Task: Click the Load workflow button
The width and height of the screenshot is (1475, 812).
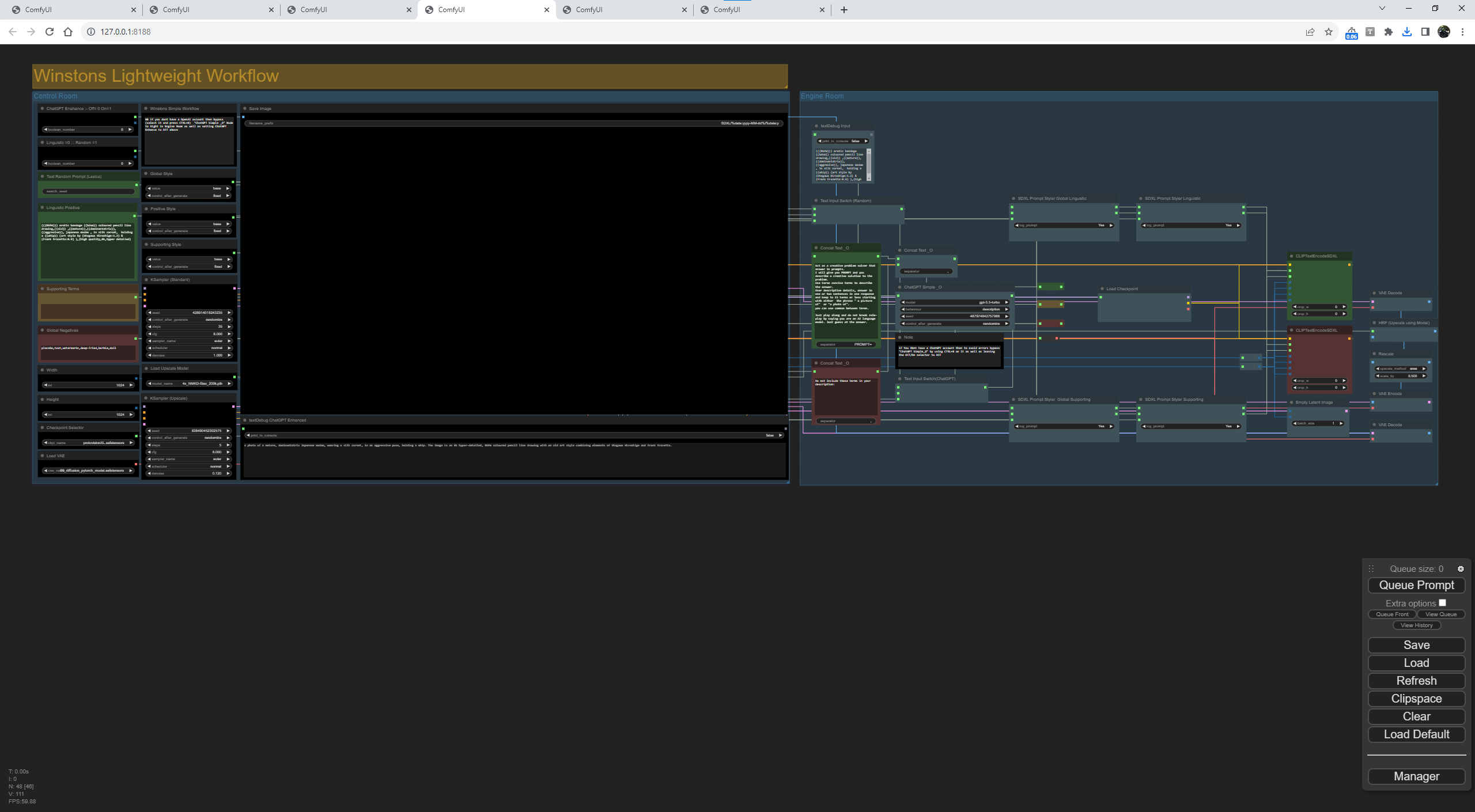Action: 1416,662
